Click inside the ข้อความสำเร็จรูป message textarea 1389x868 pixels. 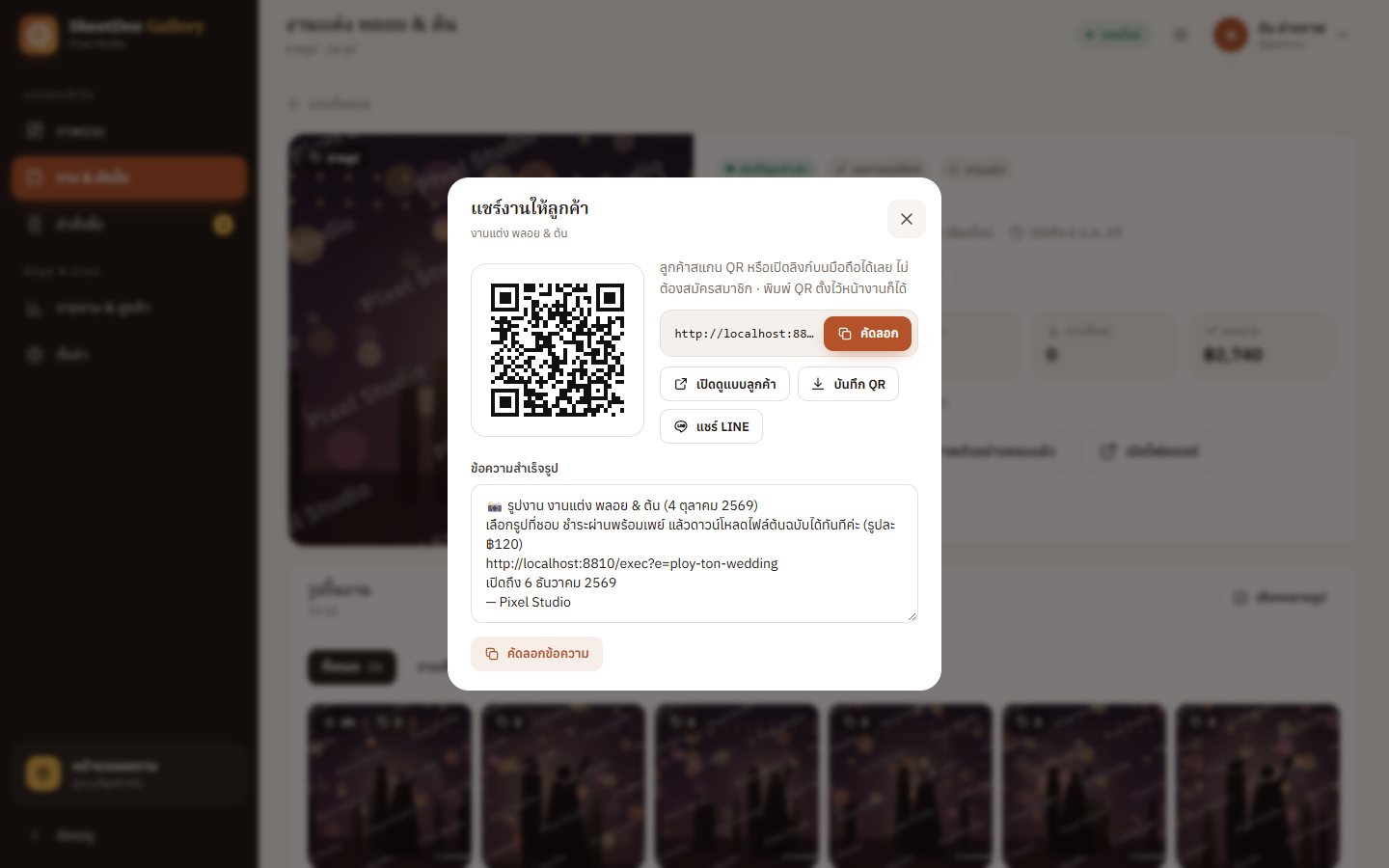pos(694,554)
